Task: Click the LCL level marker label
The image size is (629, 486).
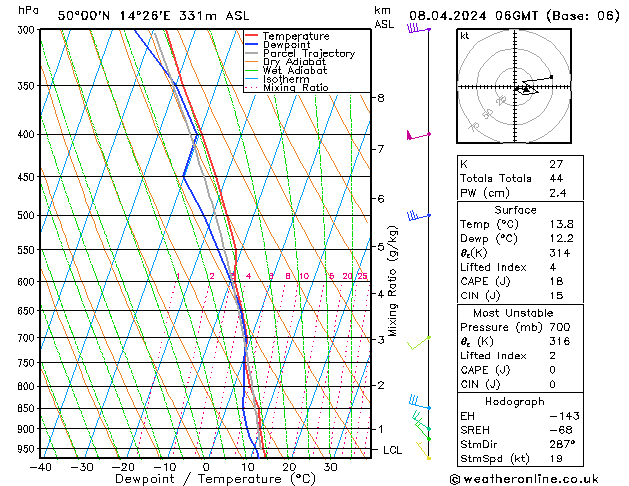Action: point(392,450)
